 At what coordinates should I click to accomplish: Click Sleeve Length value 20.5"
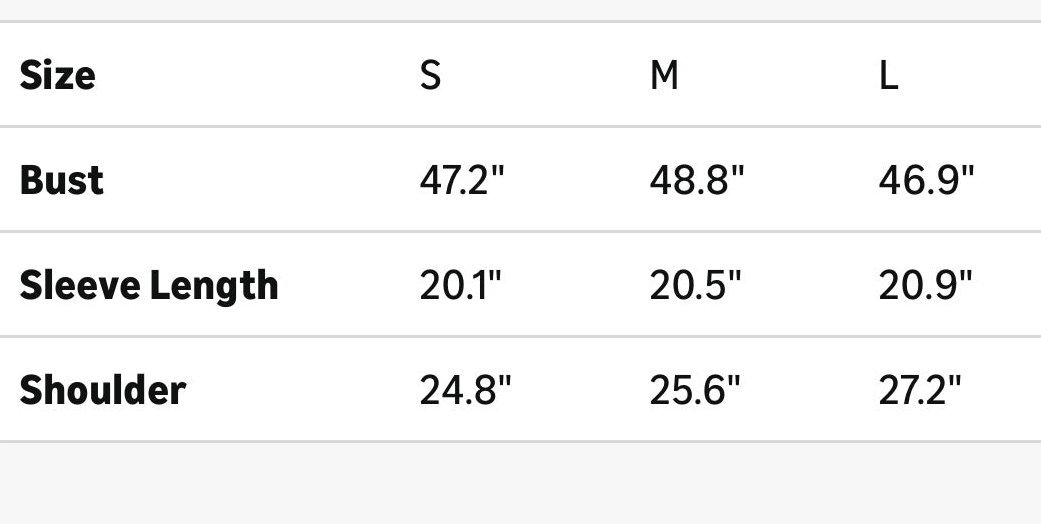695,286
